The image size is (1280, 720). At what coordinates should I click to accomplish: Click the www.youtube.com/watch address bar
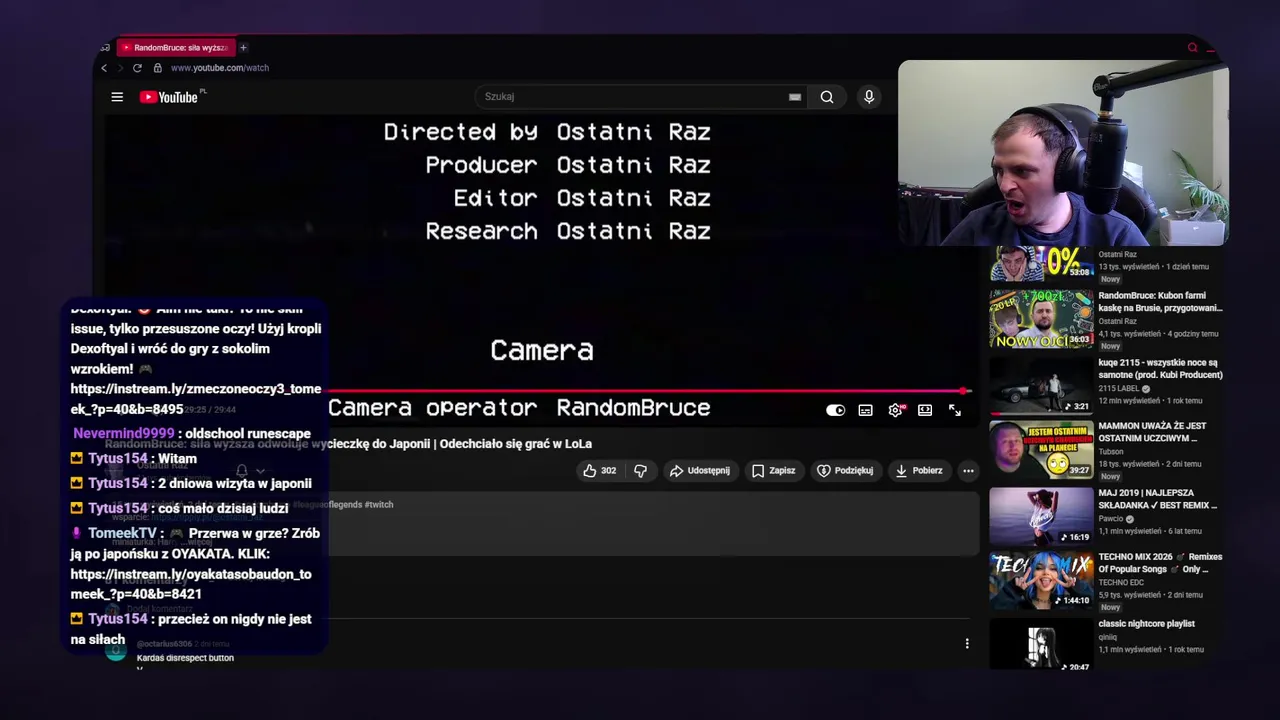coord(220,68)
